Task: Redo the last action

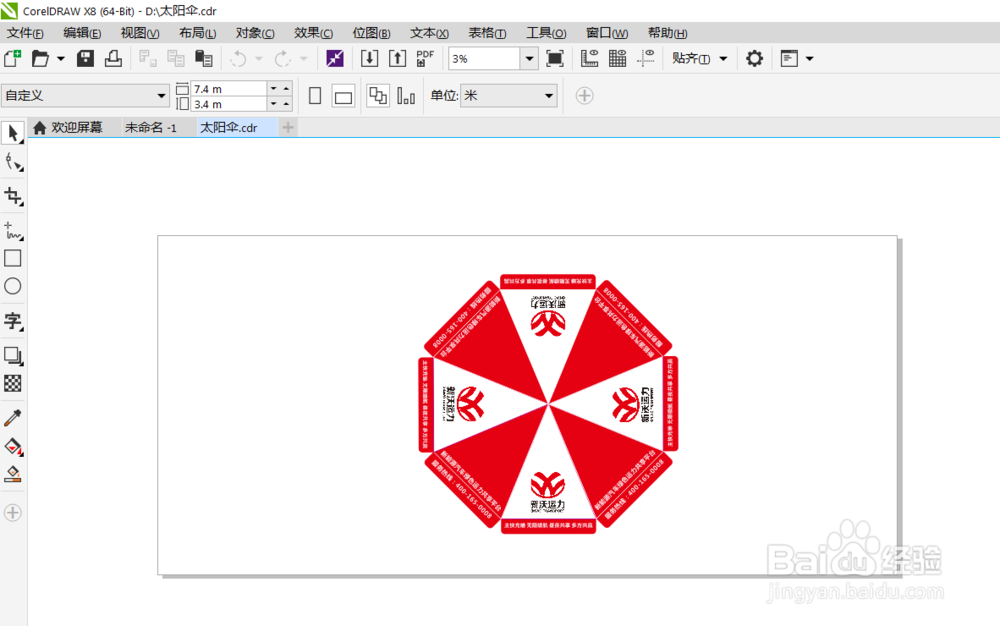Action: click(x=283, y=59)
